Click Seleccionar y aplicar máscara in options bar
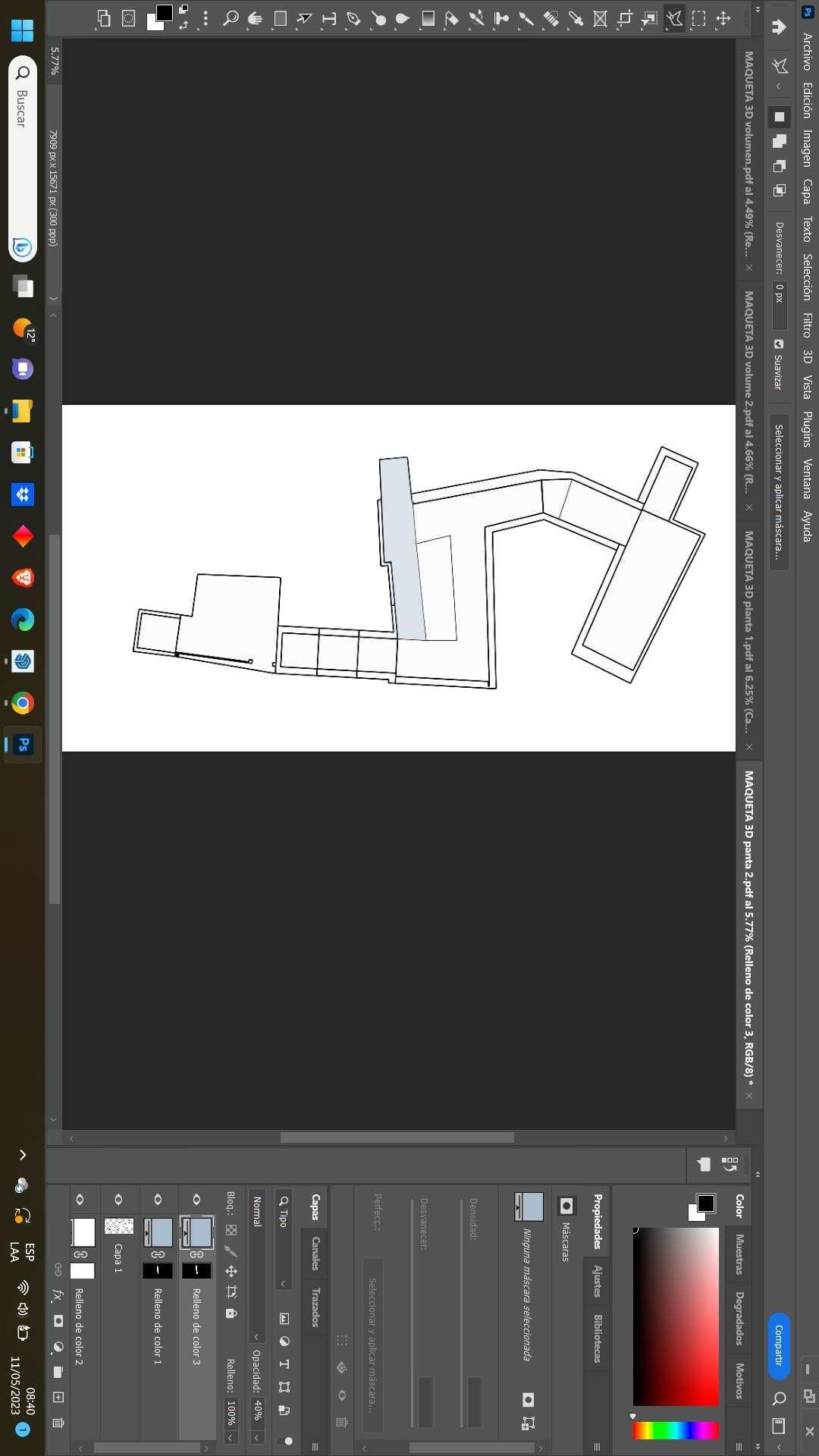The width and height of the screenshot is (819, 1456). [x=779, y=492]
